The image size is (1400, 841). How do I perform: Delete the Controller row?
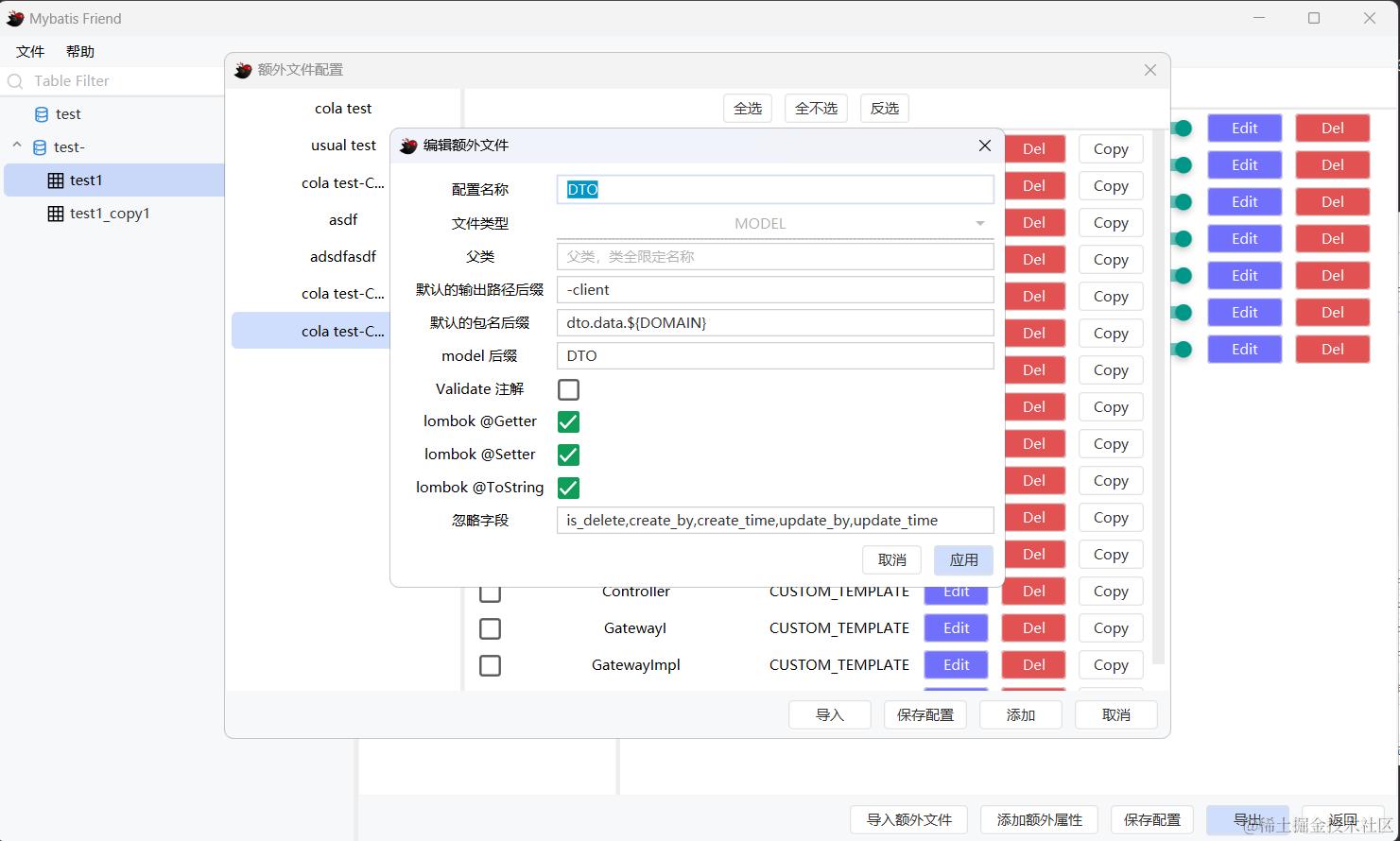pyautogui.click(x=1034, y=592)
